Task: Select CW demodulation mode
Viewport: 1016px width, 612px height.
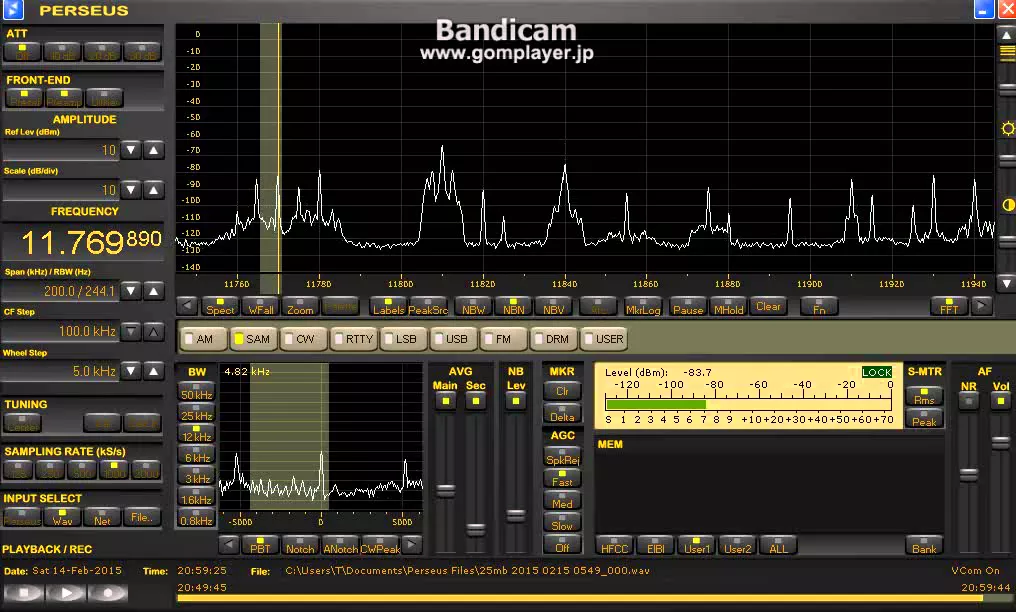Action: tap(303, 339)
